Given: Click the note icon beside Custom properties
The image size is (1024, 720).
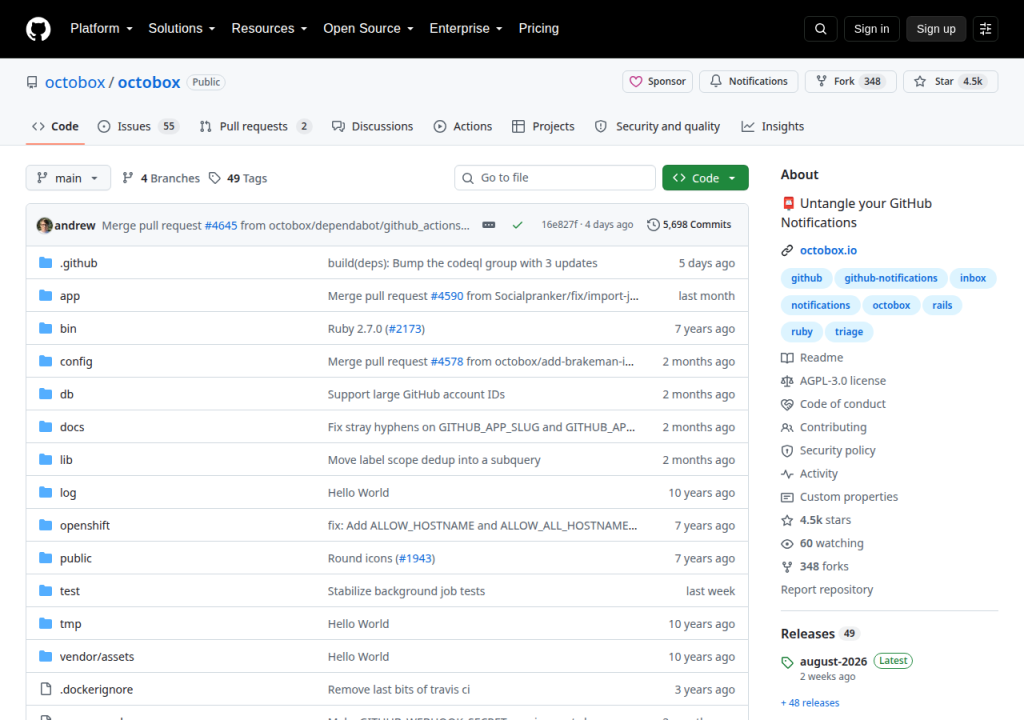Looking at the screenshot, I should pos(787,497).
